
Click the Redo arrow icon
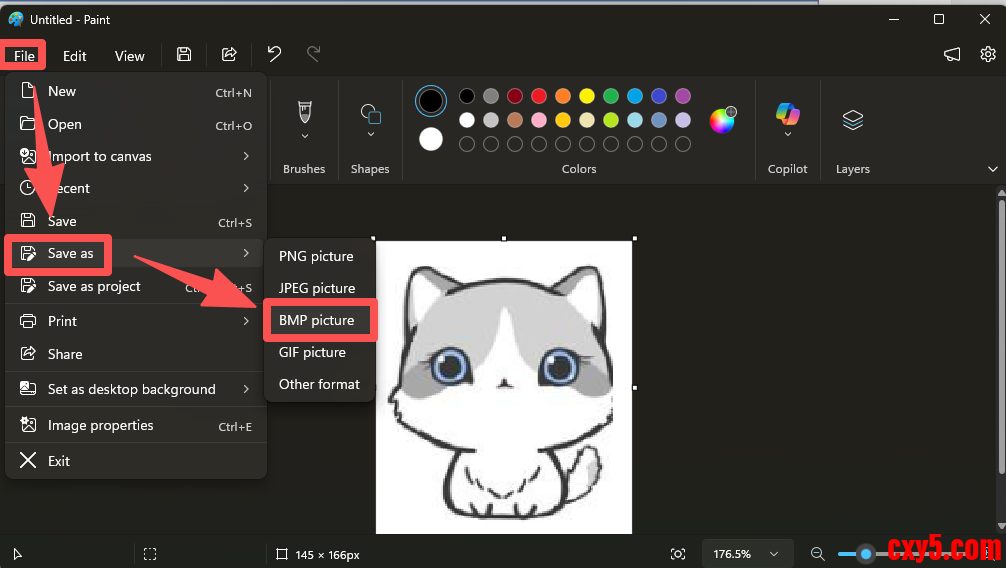click(313, 54)
